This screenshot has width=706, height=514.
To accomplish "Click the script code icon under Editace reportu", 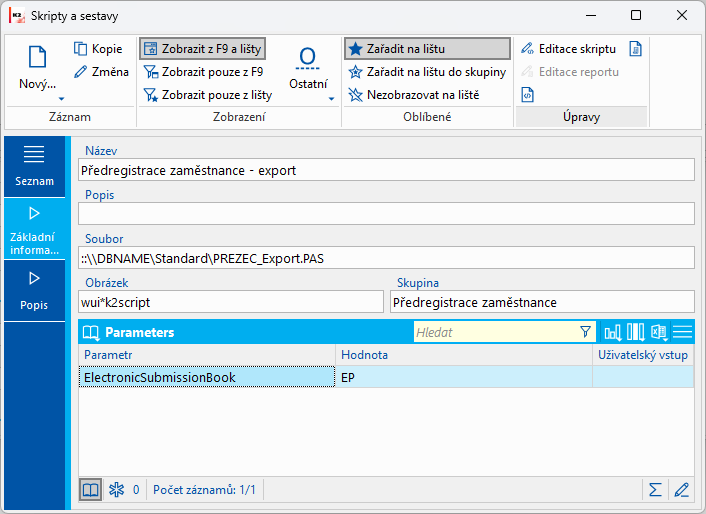I will 527,95.
